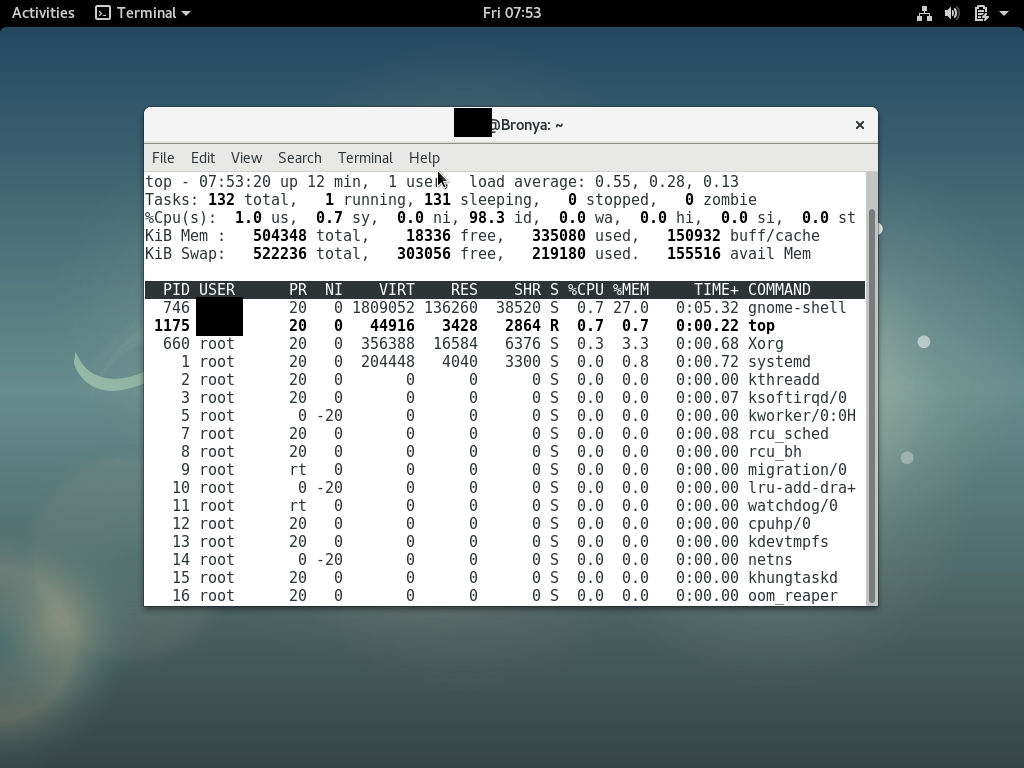
Task: Open the Search menu
Action: pos(299,158)
